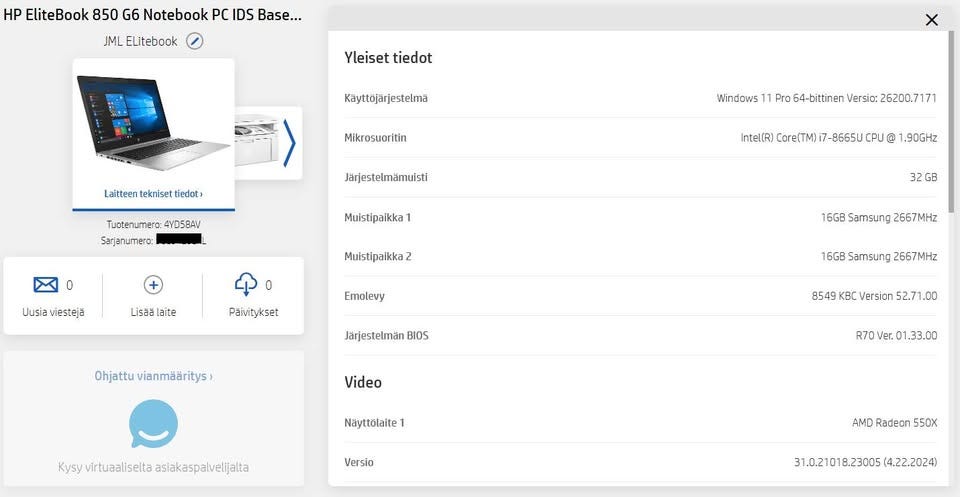This screenshot has width=960, height=497.
Task: Open the "Ohjattu vianmääritys" link
Action: coord(153,376)
